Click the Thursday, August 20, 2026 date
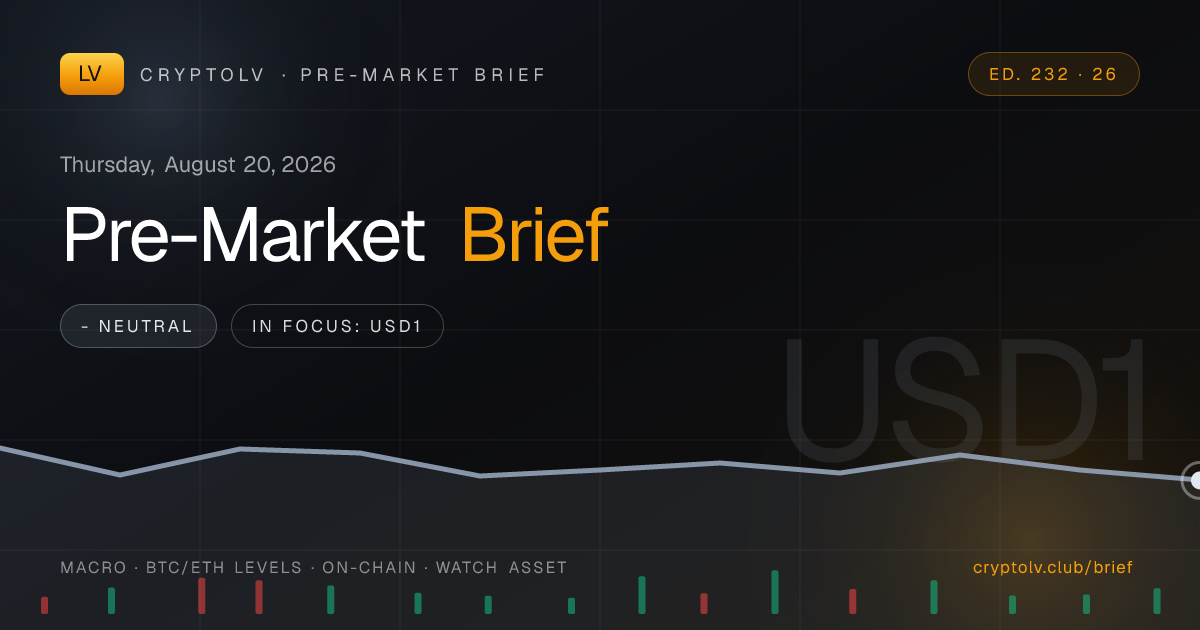Screen dimensions: 1200x630 point(198,164)
